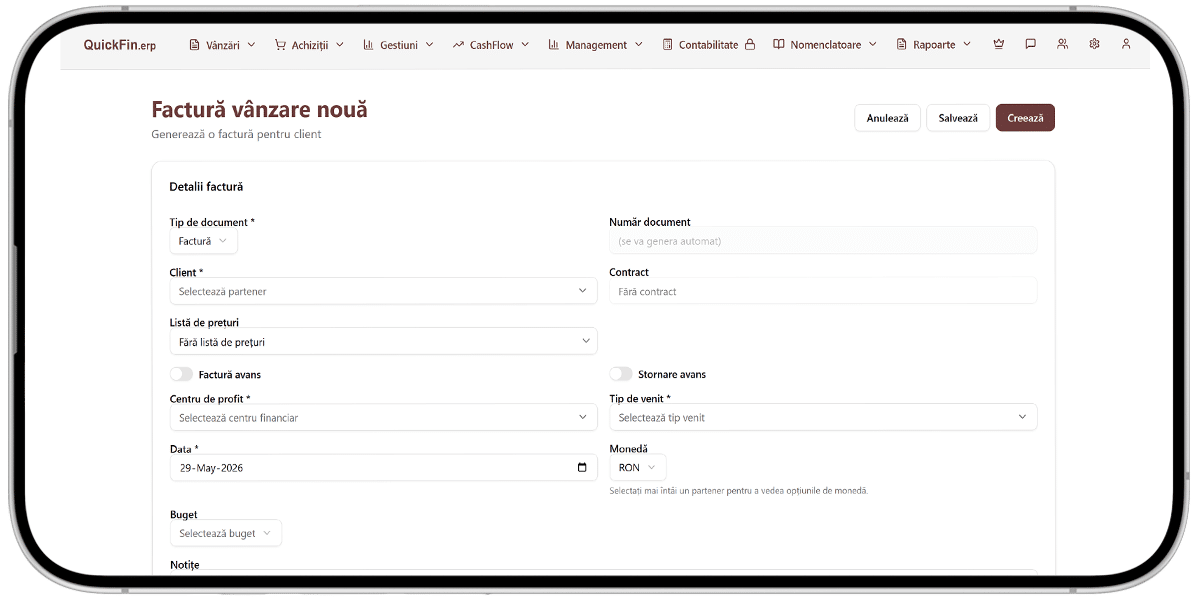Open the settings gear icon
The height and width of the screenshot is (600, 1200).
(1094, 44)
